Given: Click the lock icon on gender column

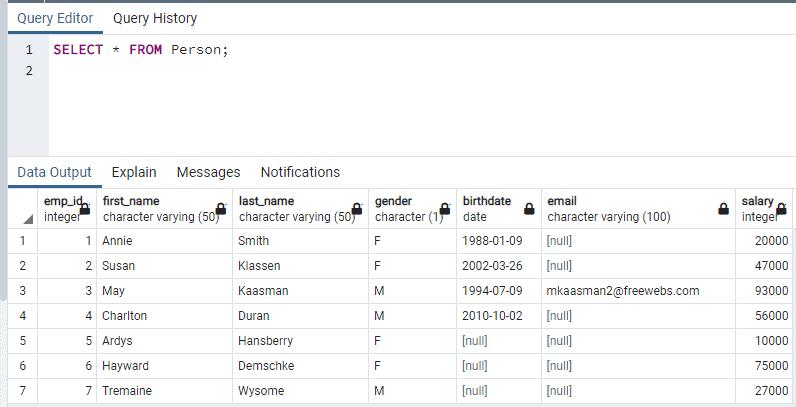Looking at the screenshot, I should pyautogui.click(x=445, y=209).
